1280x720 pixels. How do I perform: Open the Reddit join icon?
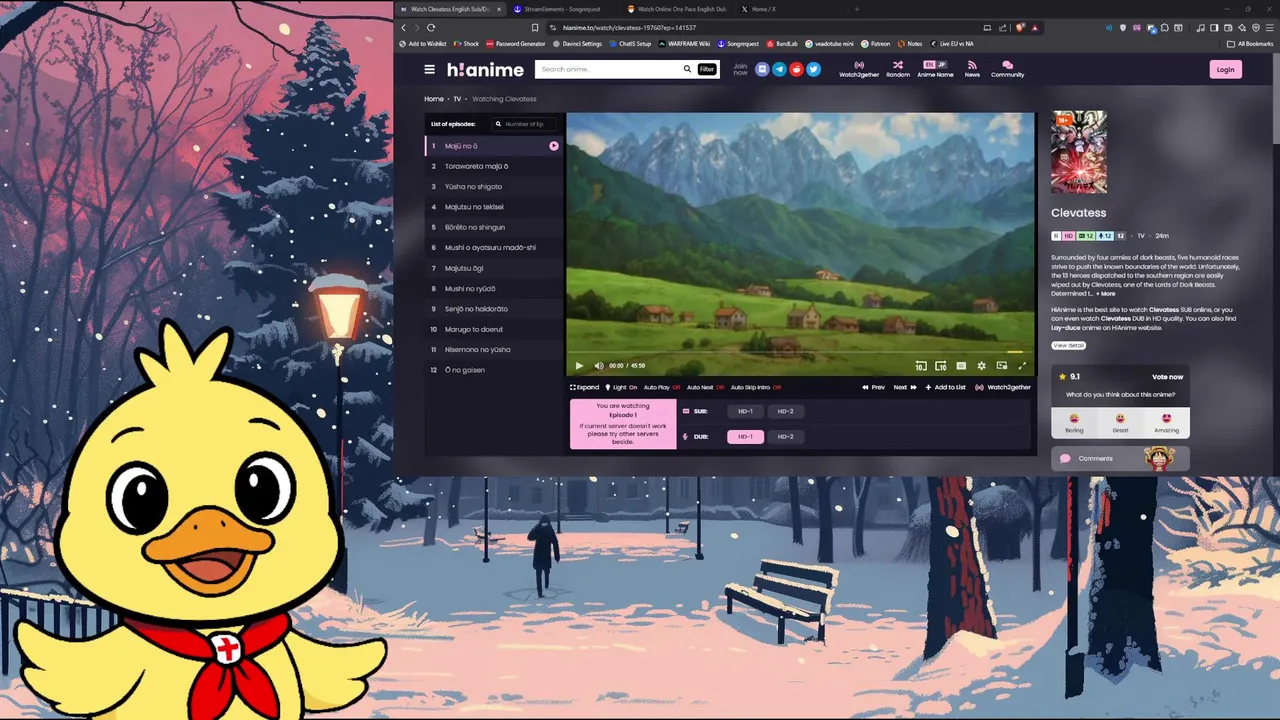[796, 69]
